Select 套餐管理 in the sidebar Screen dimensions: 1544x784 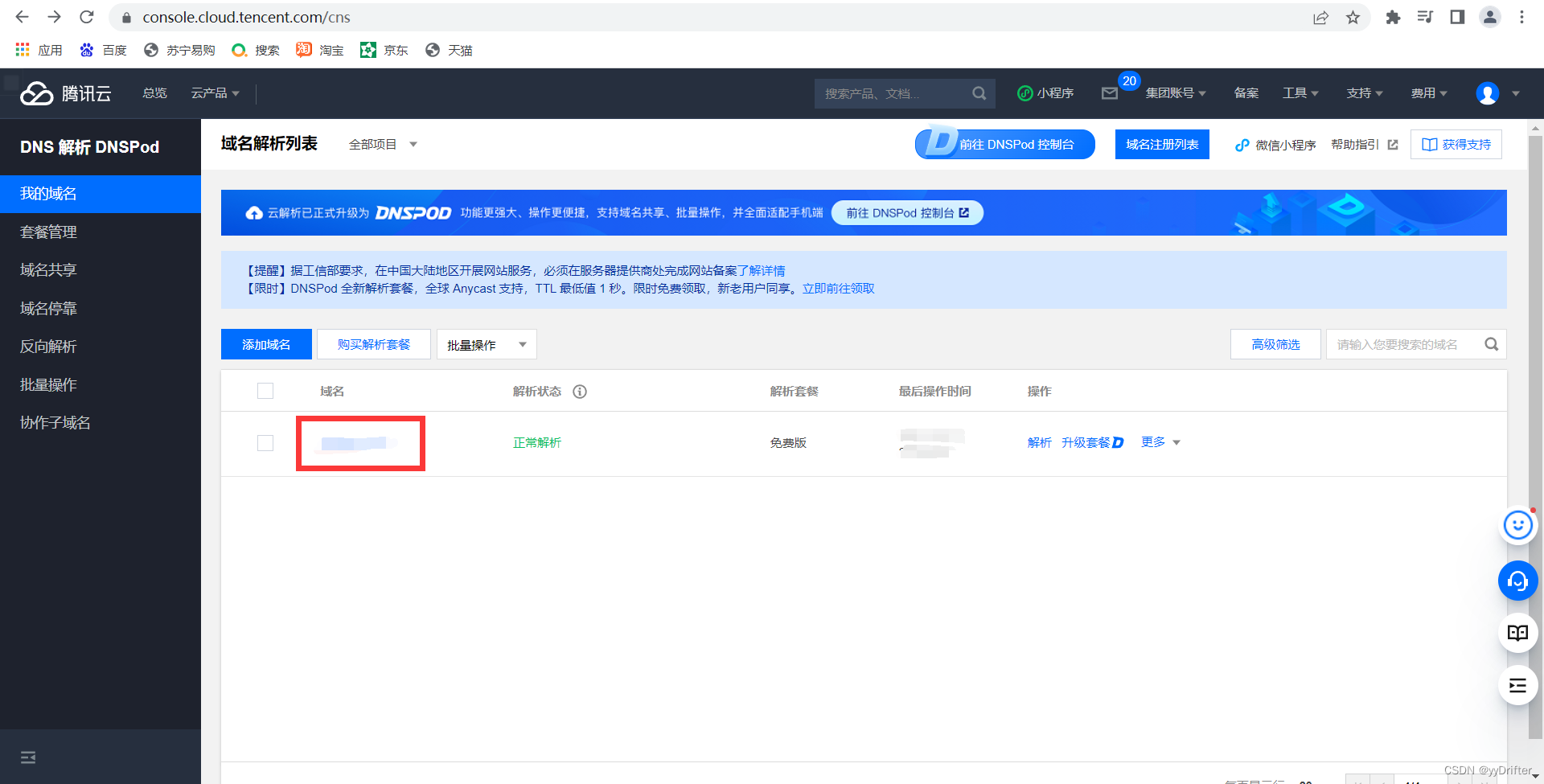tap(48, 232)
